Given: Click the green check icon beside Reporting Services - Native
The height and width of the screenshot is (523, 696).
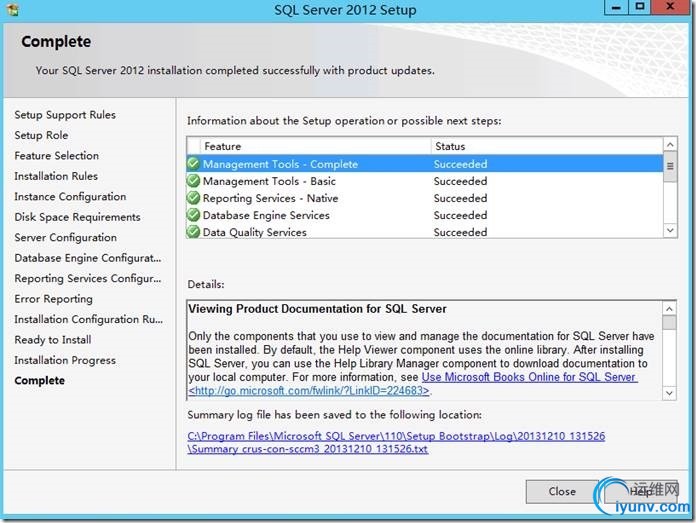Looking at the screenshot, I should [193, 198].
